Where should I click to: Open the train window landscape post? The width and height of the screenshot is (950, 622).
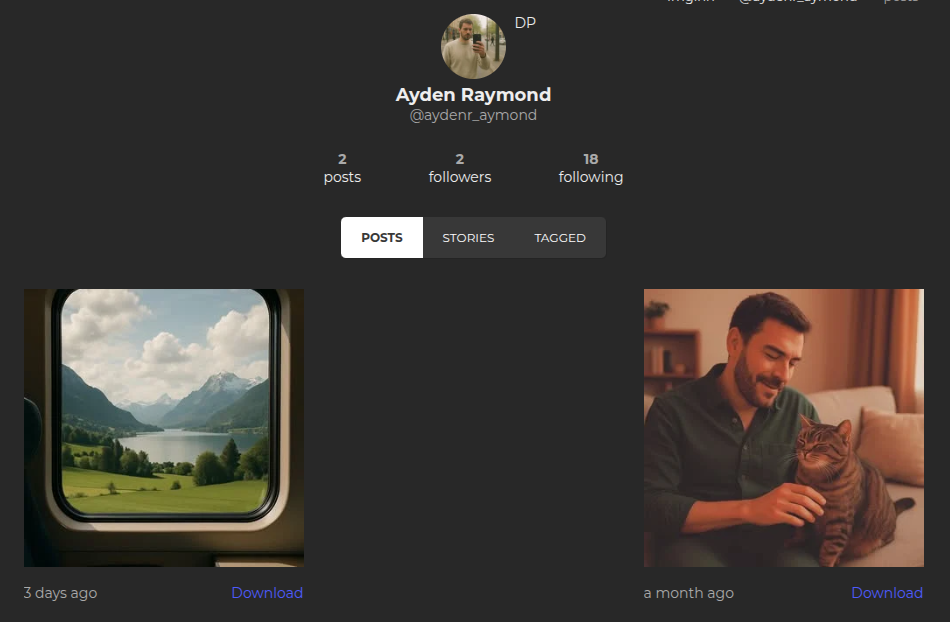tap(164, 428)
